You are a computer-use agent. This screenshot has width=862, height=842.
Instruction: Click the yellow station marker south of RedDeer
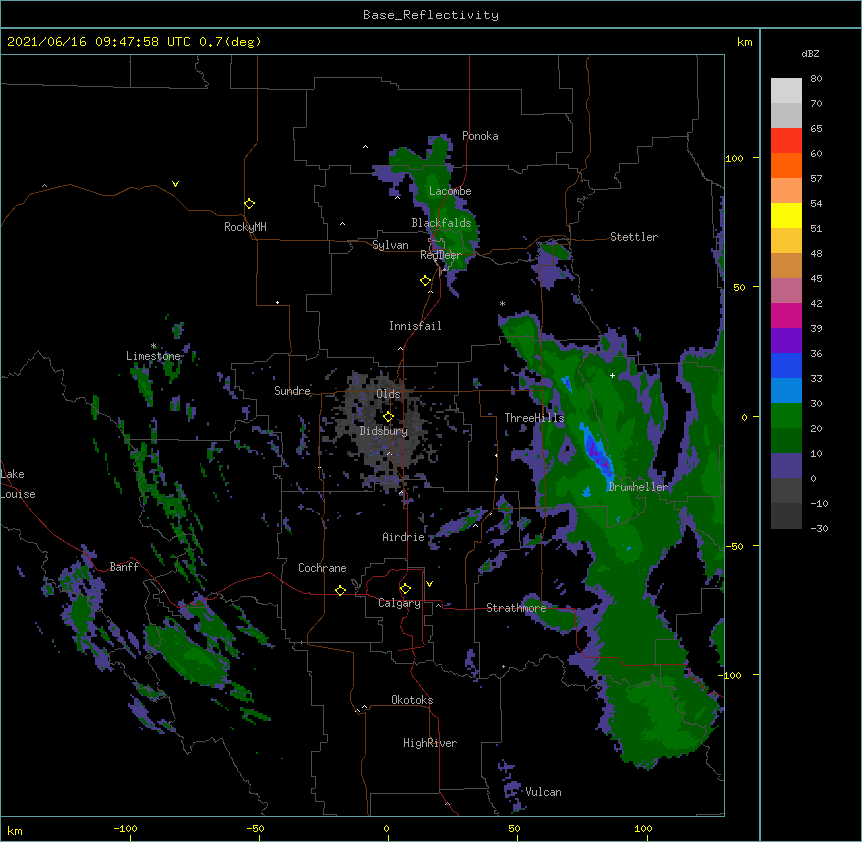click(x=425, y=281)
